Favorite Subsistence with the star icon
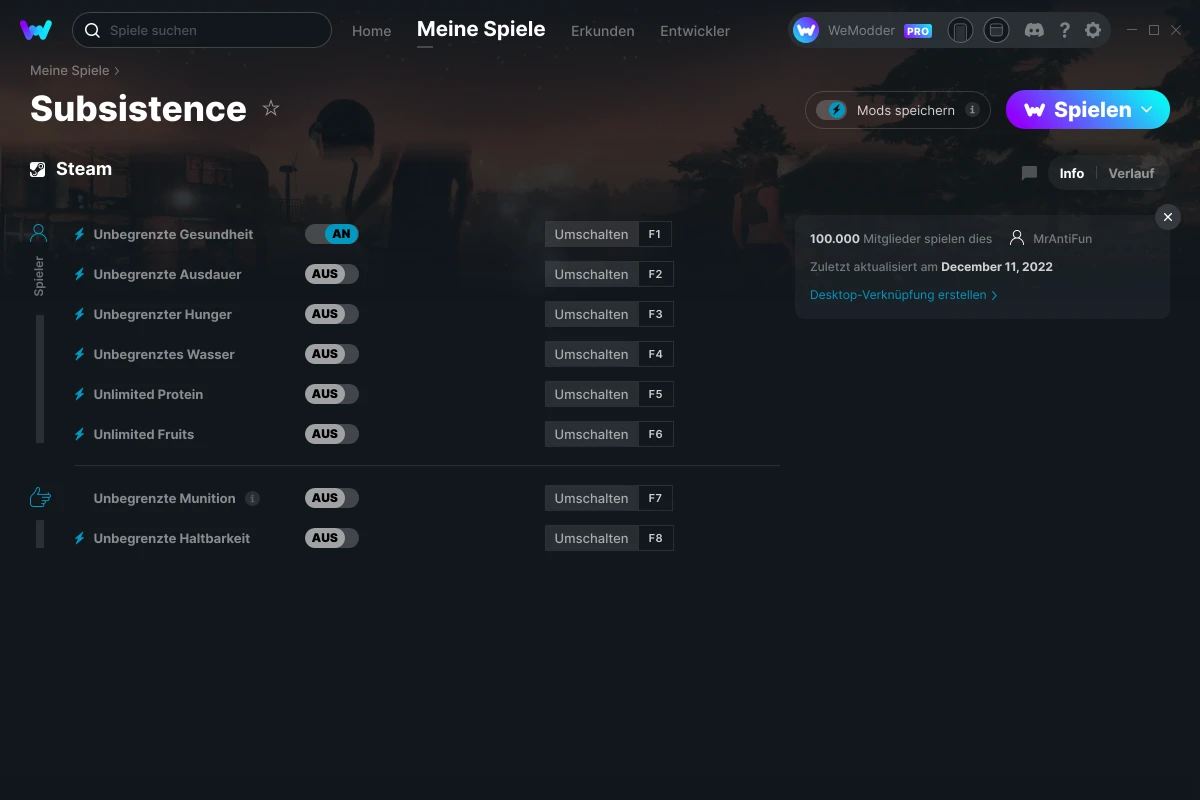This screenshot has height=800, width=1200. click(x=271, y=108)
